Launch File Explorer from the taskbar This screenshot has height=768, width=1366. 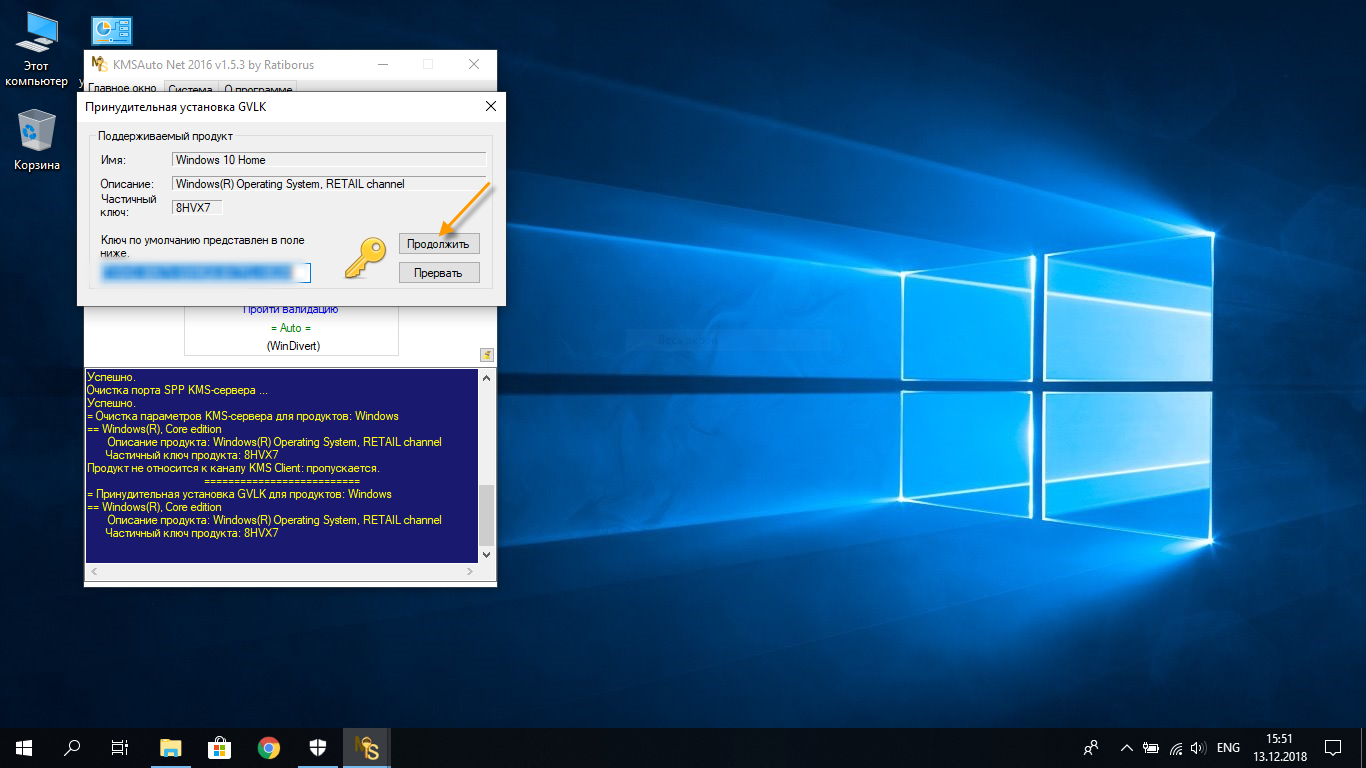171,747
